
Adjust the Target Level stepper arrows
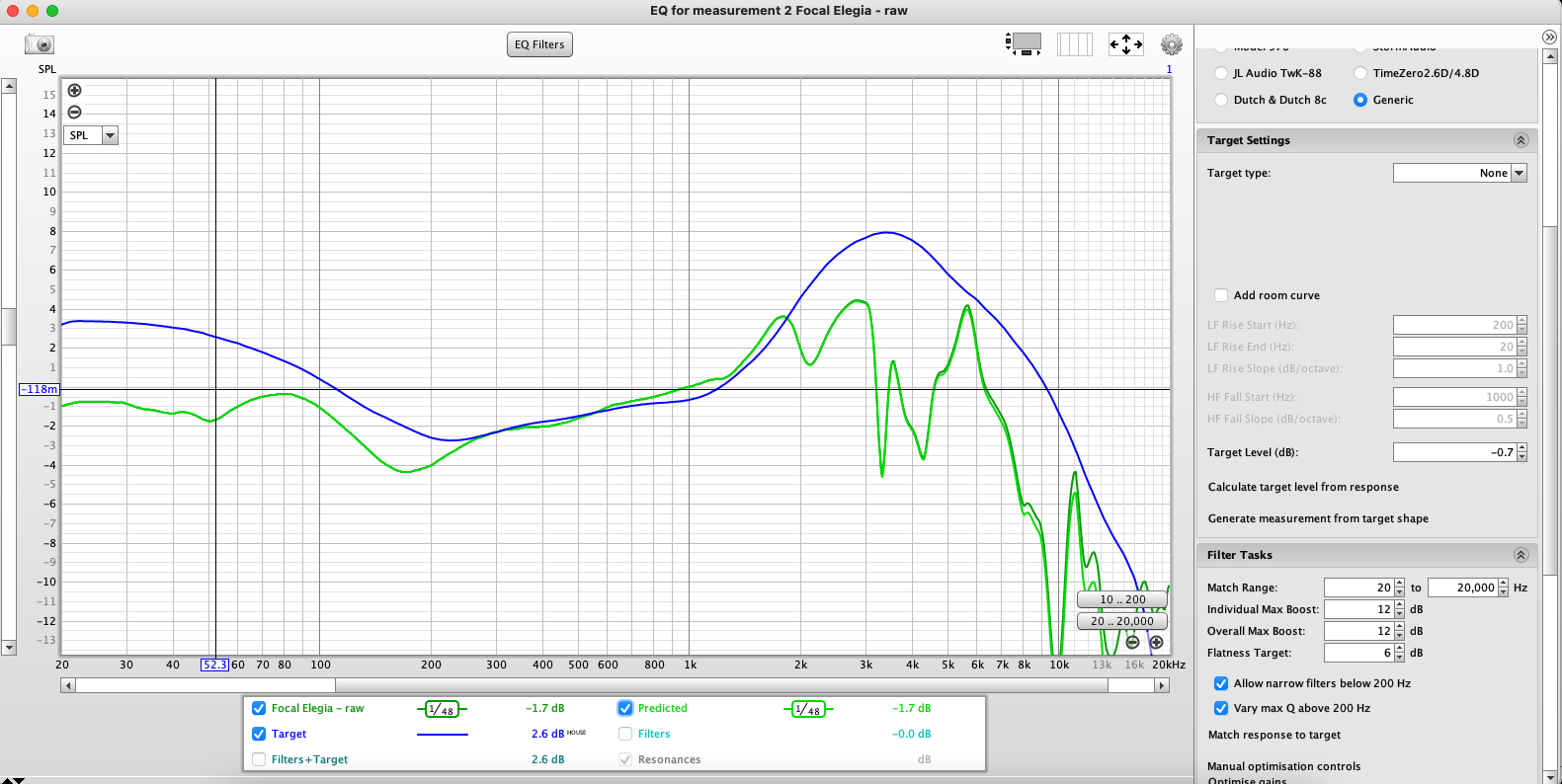point(1522,452)
